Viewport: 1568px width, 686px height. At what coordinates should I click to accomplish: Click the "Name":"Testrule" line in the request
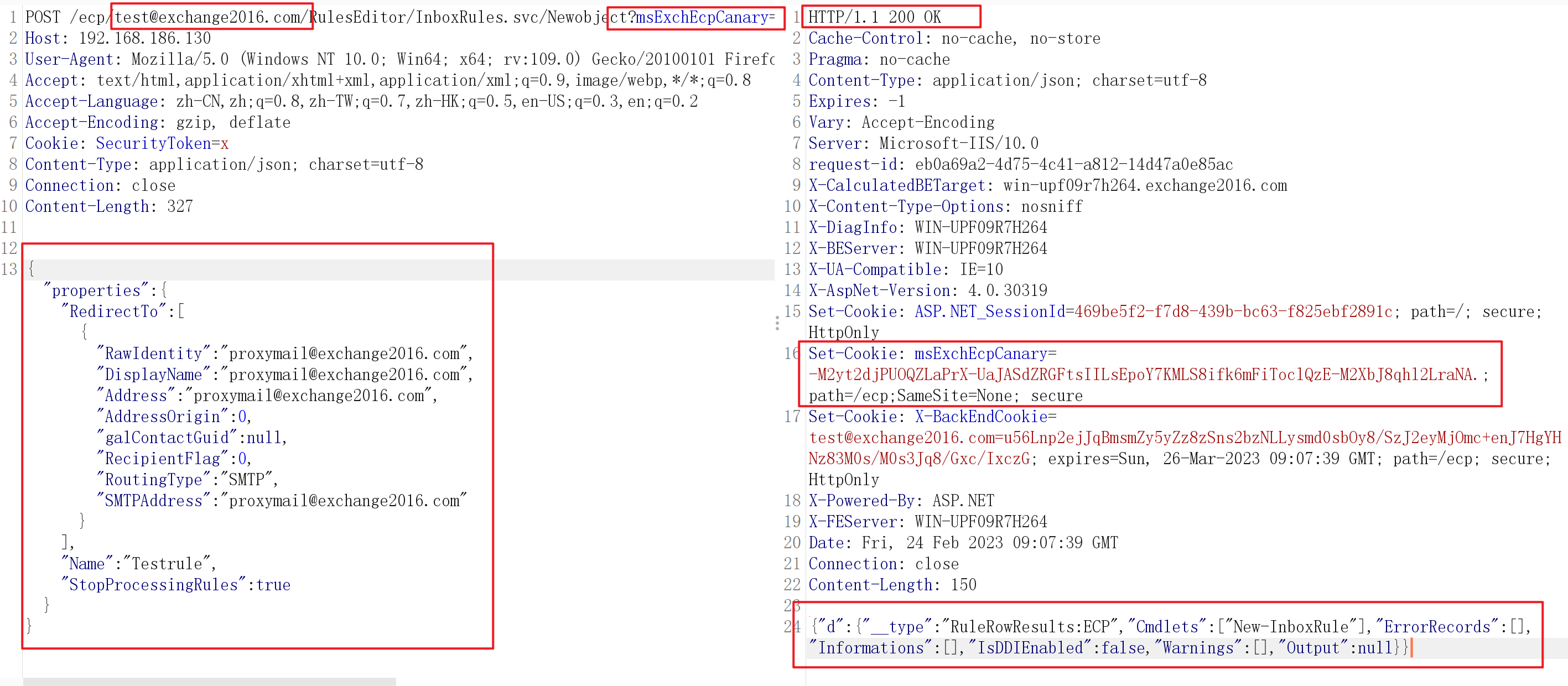pyautogui.click(x=139, y=563)
